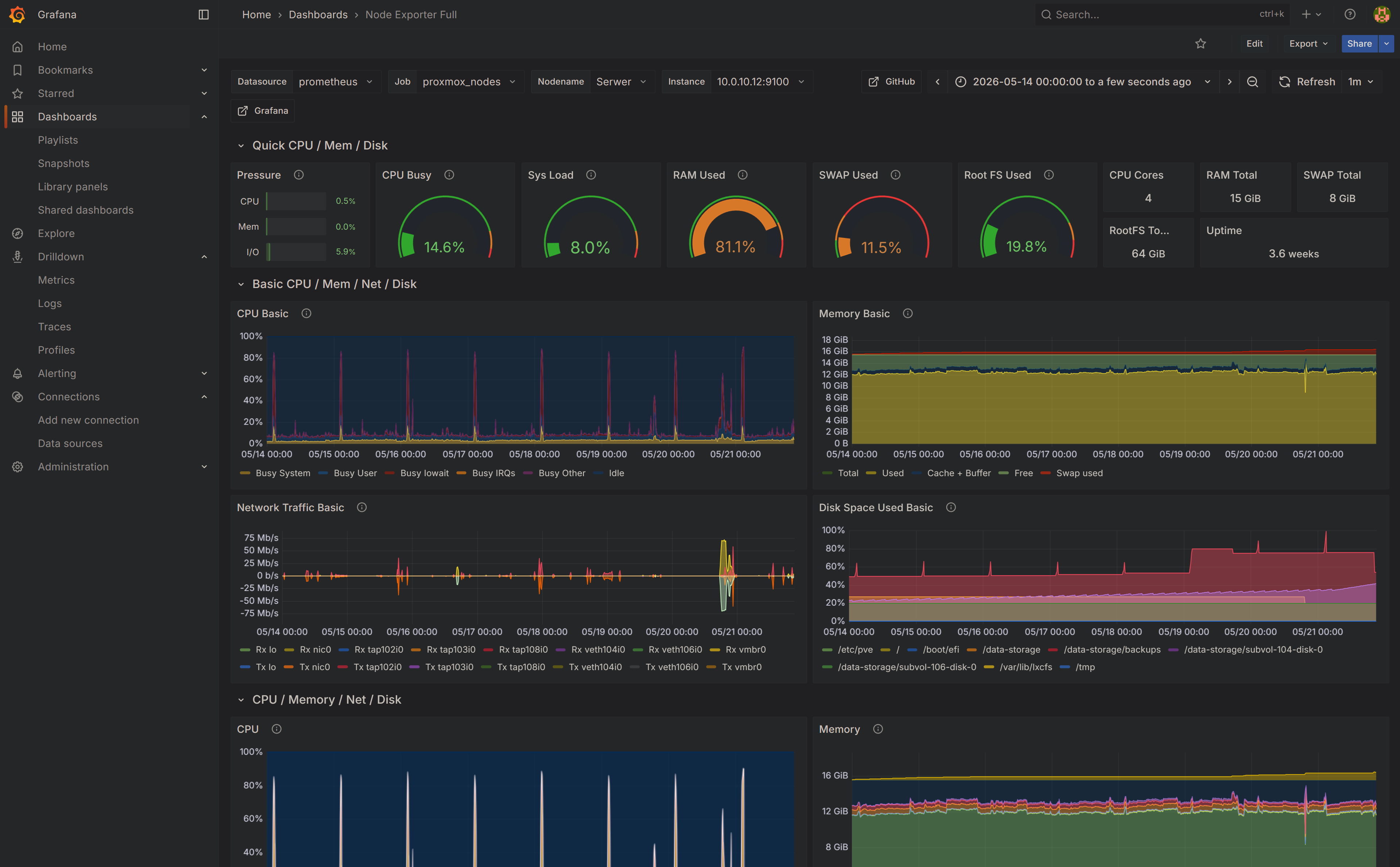Open the Nodename Serwer dropdown

click(x=622, y=82)
